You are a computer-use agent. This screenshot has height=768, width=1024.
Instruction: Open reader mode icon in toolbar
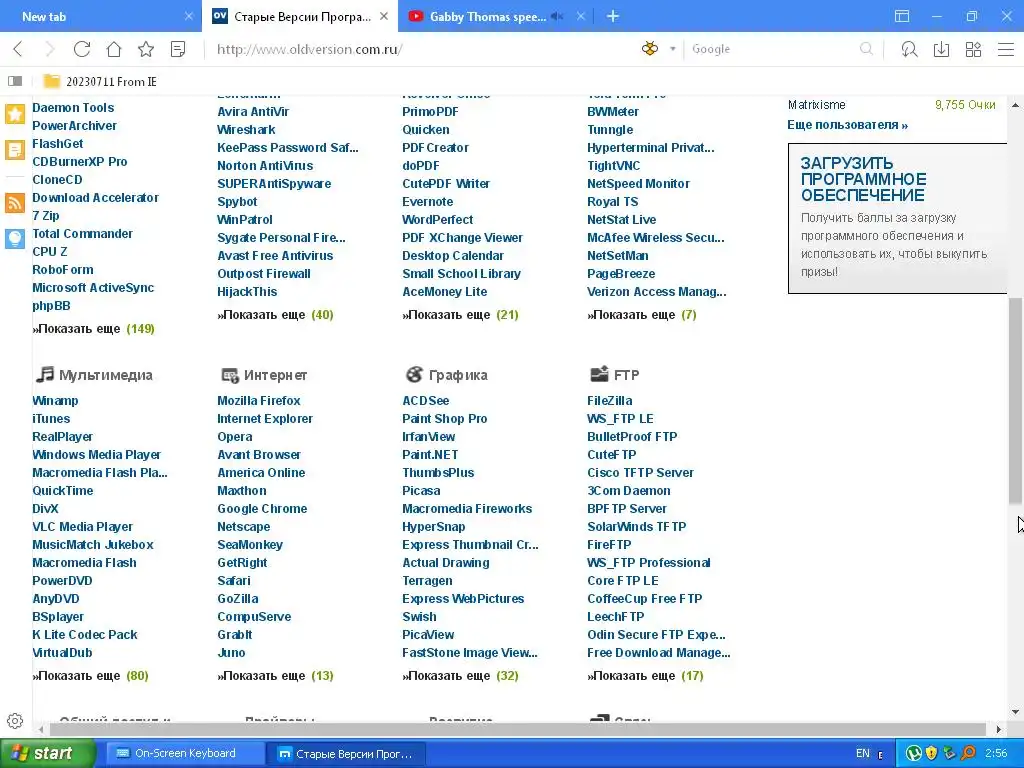[178, 49]
